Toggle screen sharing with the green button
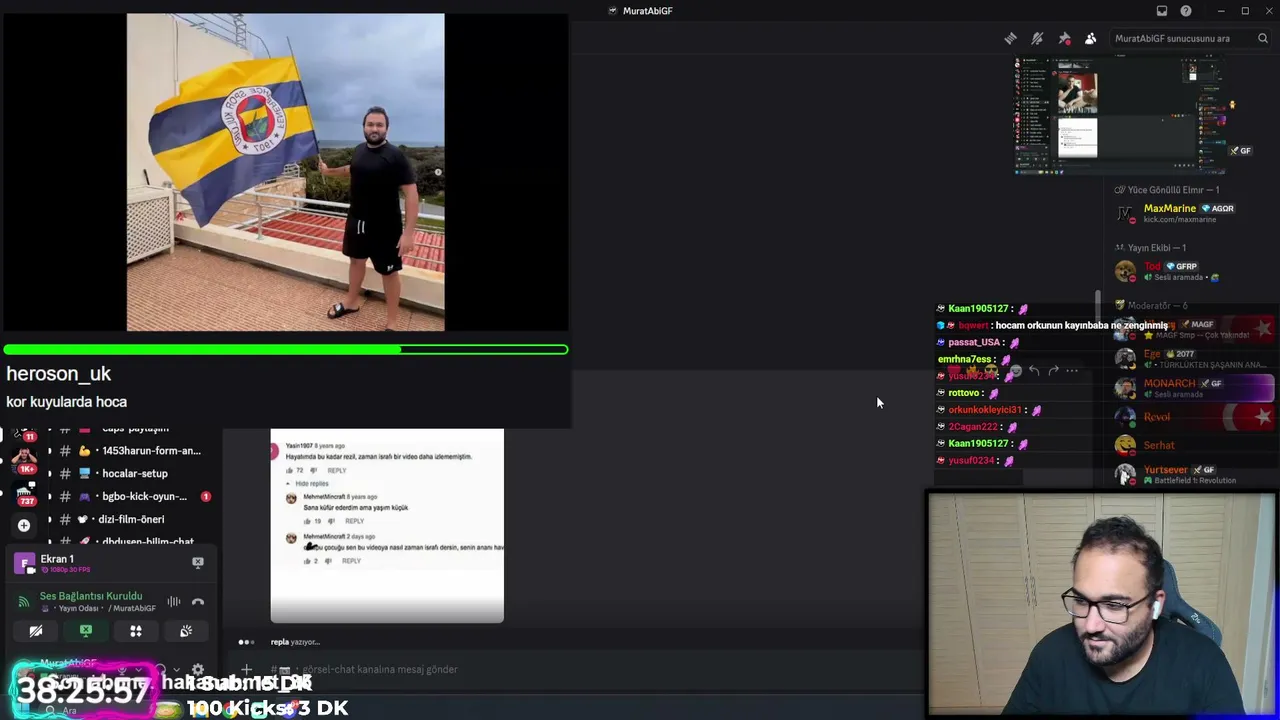This screenshot has height=720, width=1280. [x=86, y=631]
